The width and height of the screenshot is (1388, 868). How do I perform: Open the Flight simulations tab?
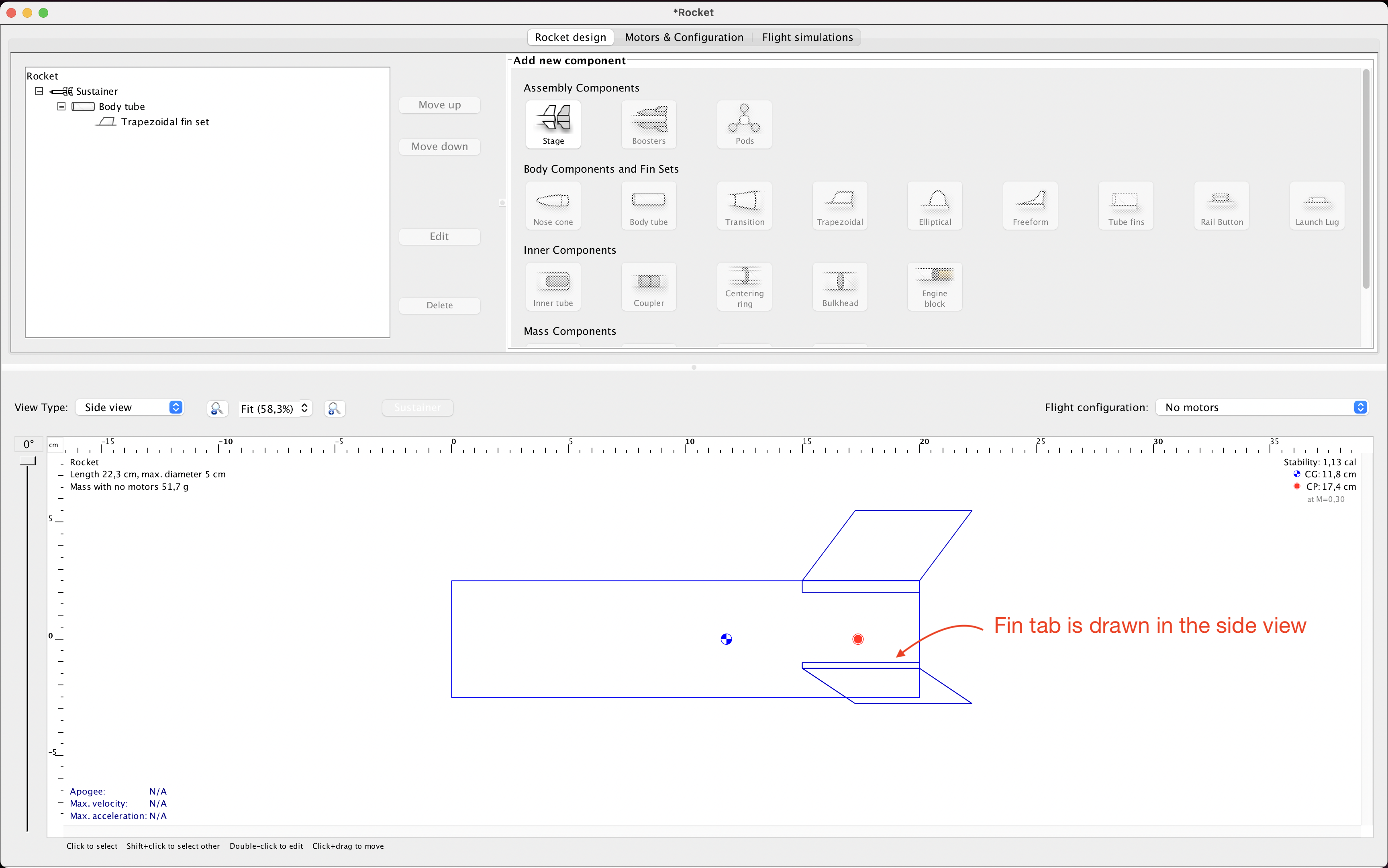tap(807, 37)
